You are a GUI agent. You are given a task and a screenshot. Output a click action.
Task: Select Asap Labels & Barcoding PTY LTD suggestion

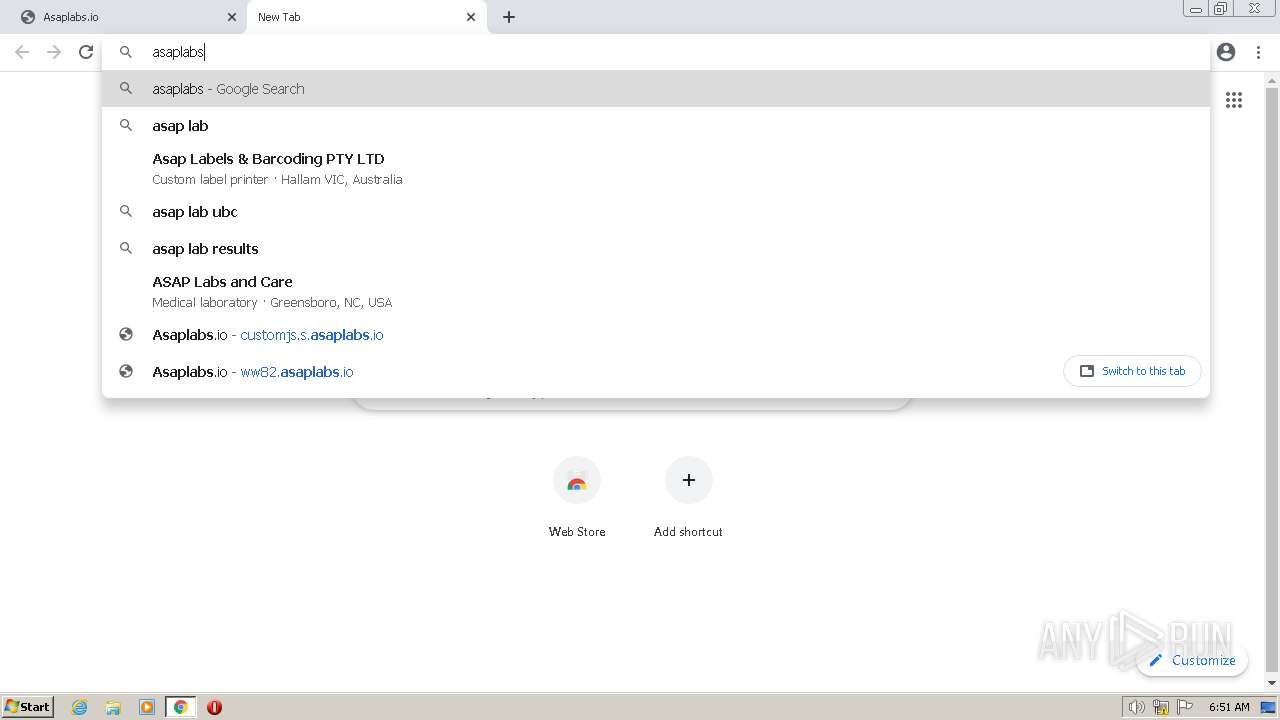click(656, 168)
